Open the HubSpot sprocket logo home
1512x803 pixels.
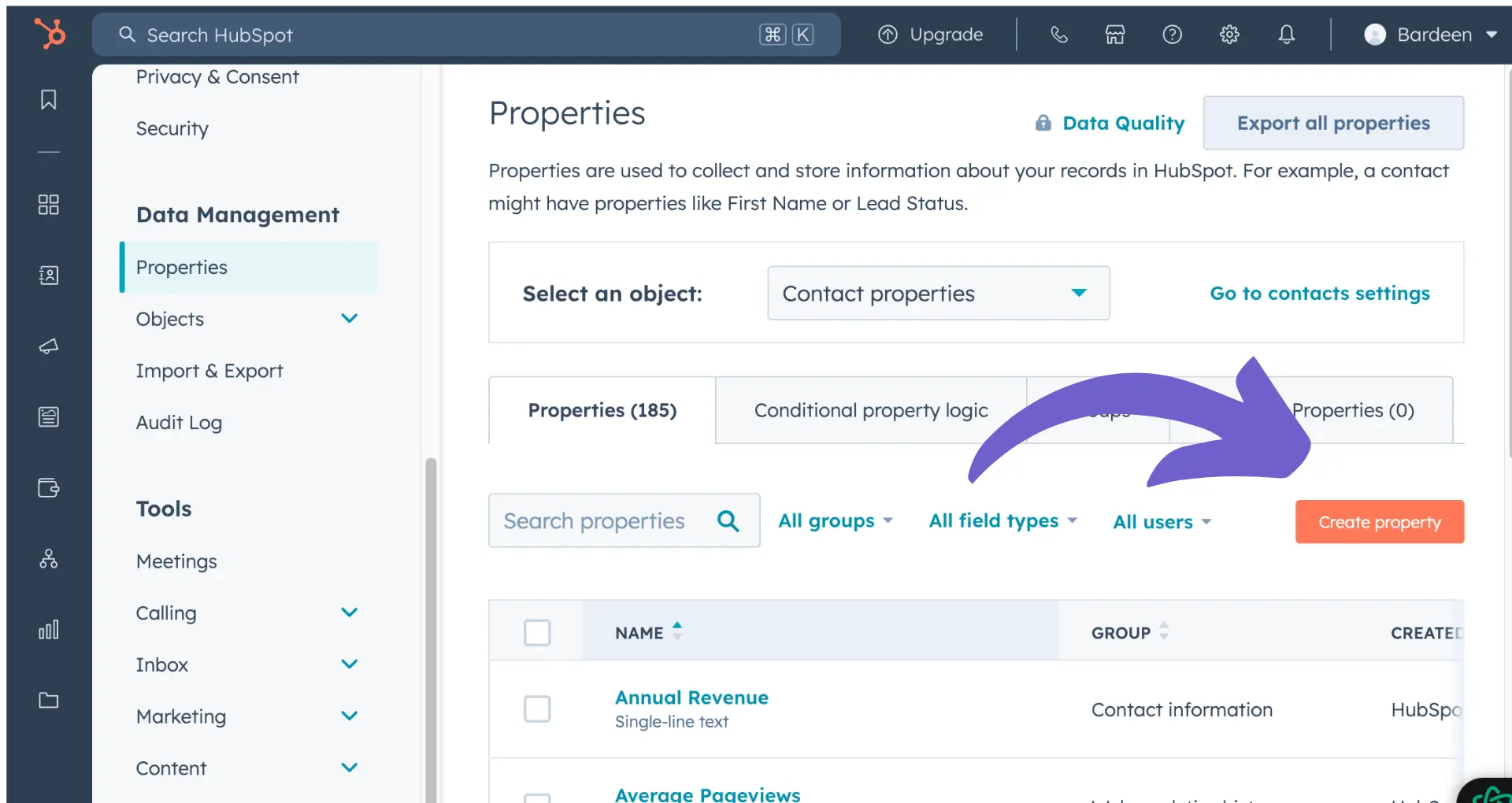[50, 34]
